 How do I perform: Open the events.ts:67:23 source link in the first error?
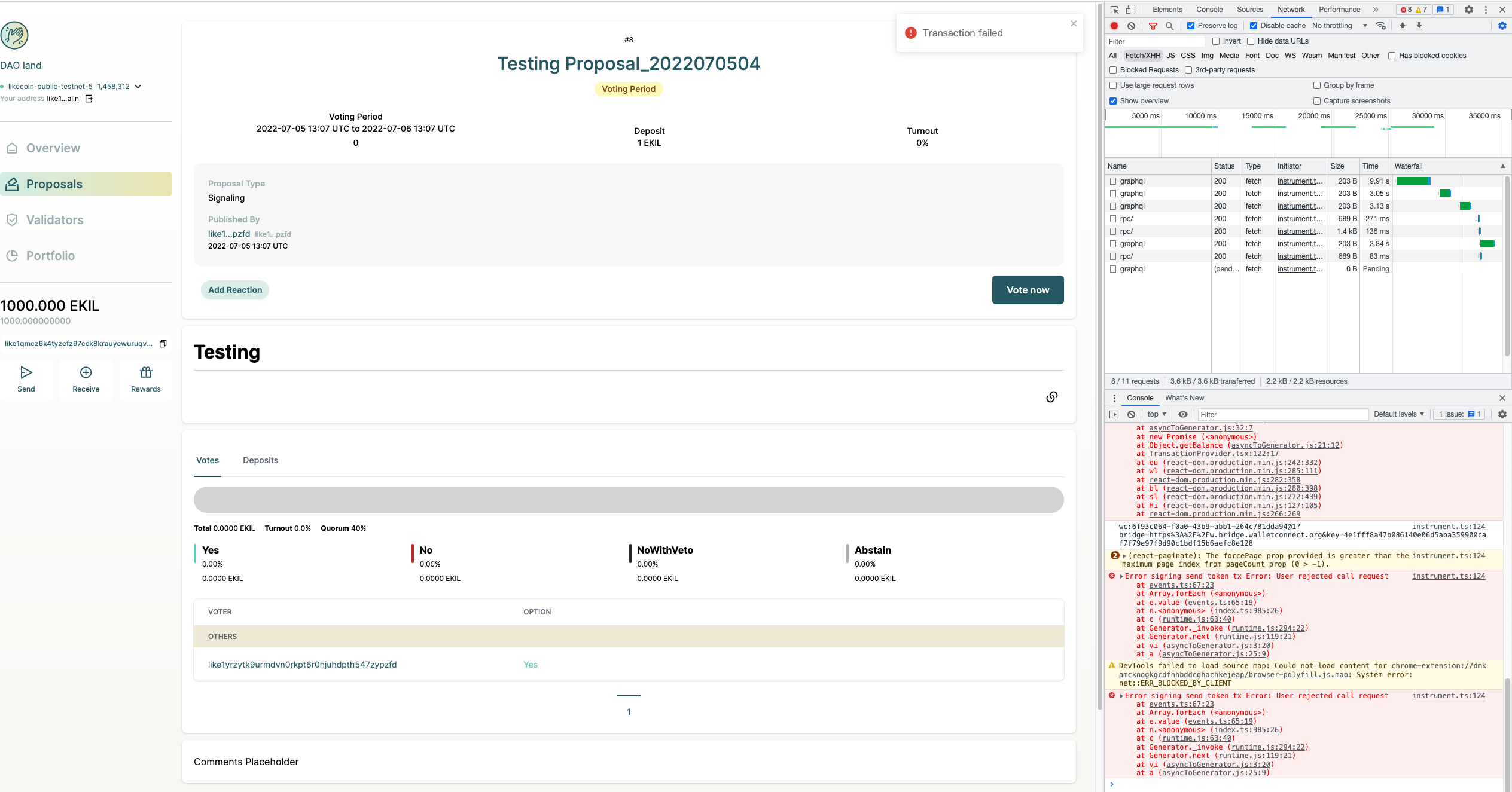[1181, 585]
